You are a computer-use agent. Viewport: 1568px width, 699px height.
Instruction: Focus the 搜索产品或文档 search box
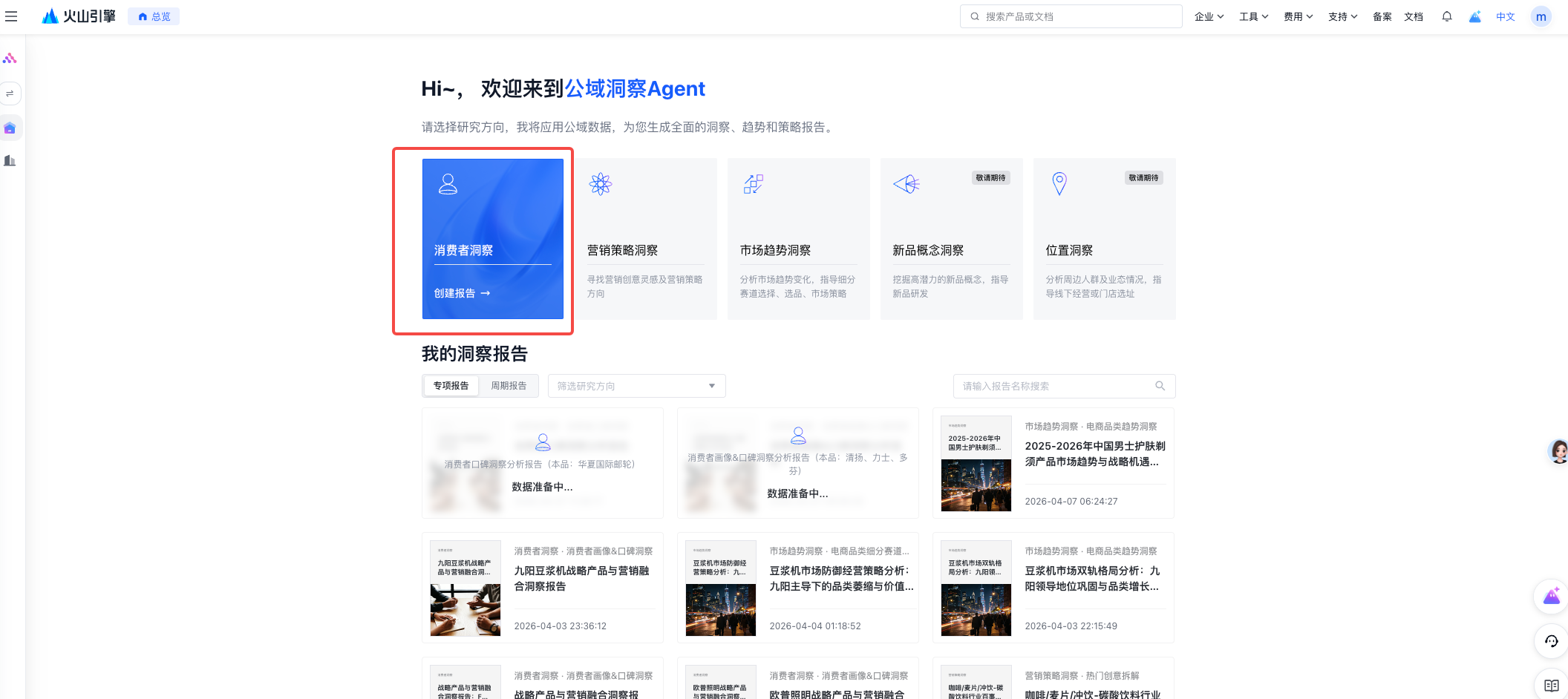pyautogui.click(x=1071, y=16)
